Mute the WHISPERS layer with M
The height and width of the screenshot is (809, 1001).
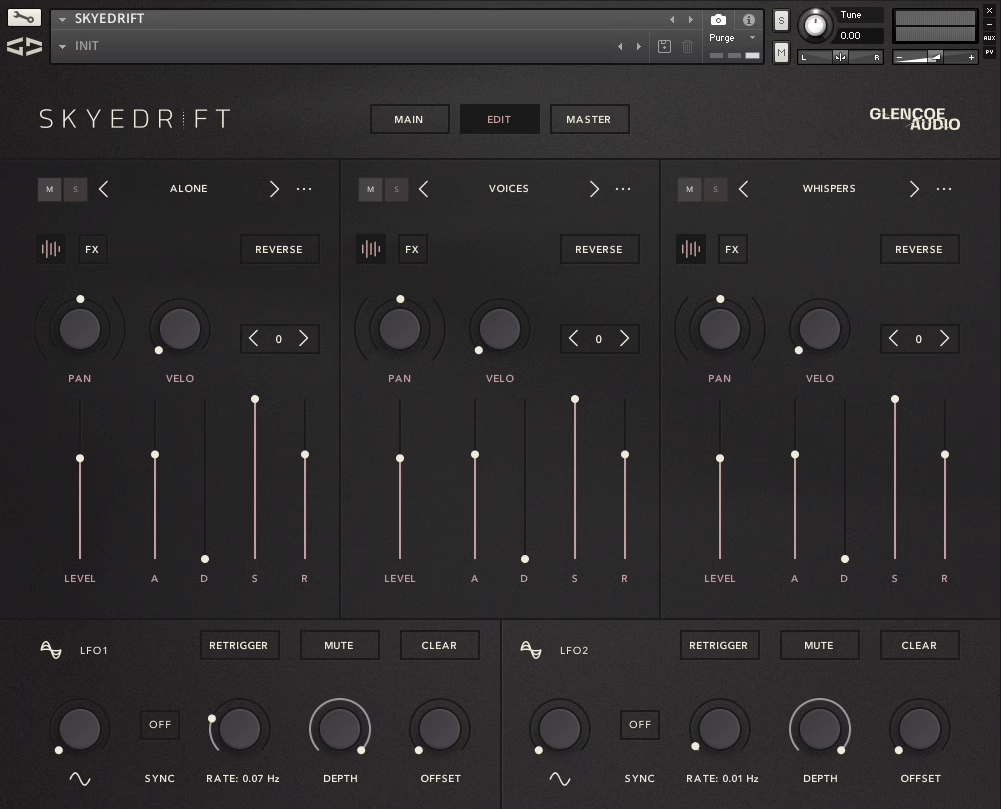tap(689, 189)
